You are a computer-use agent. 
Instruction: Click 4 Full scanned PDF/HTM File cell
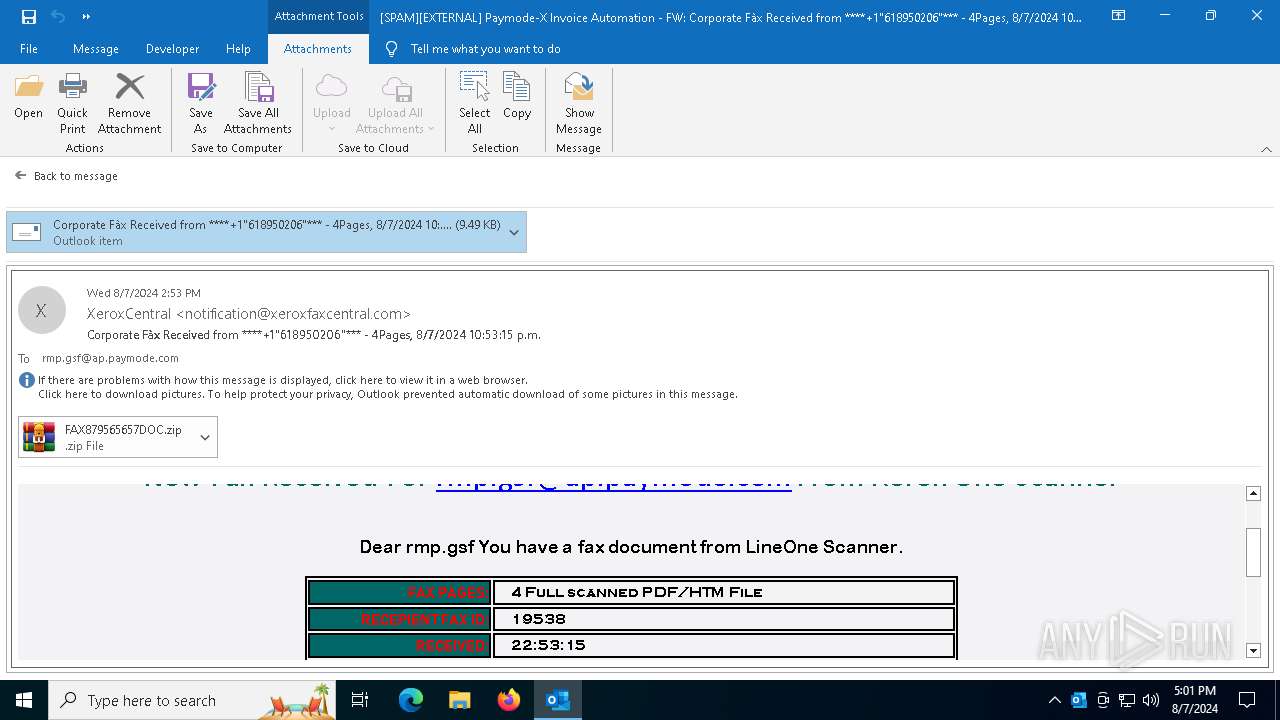pyautogui.click(x=724, y=592)
